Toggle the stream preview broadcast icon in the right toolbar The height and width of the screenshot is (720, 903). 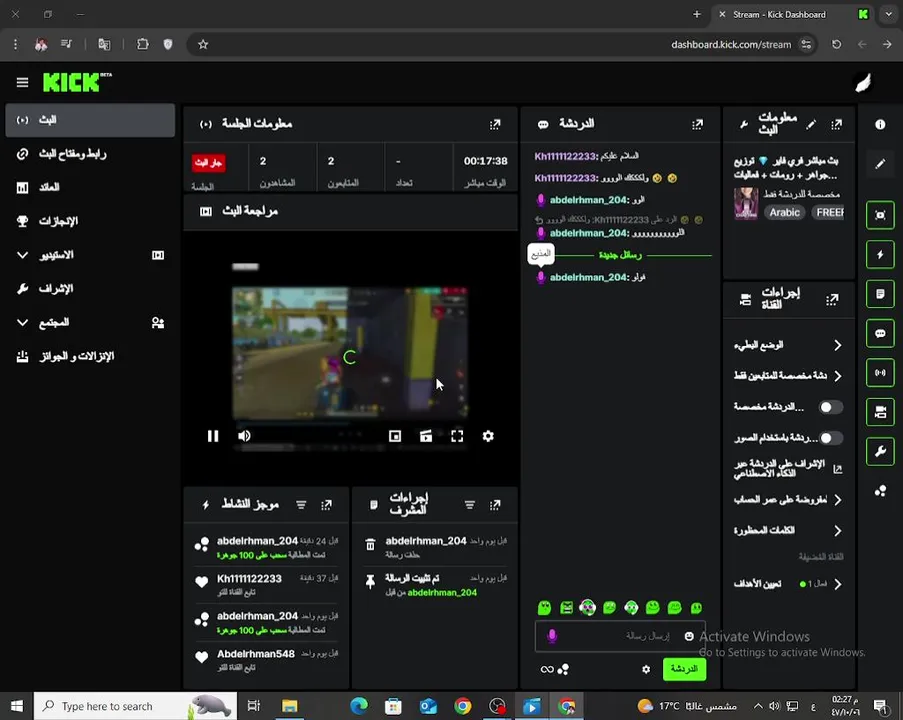coord(880,373)
